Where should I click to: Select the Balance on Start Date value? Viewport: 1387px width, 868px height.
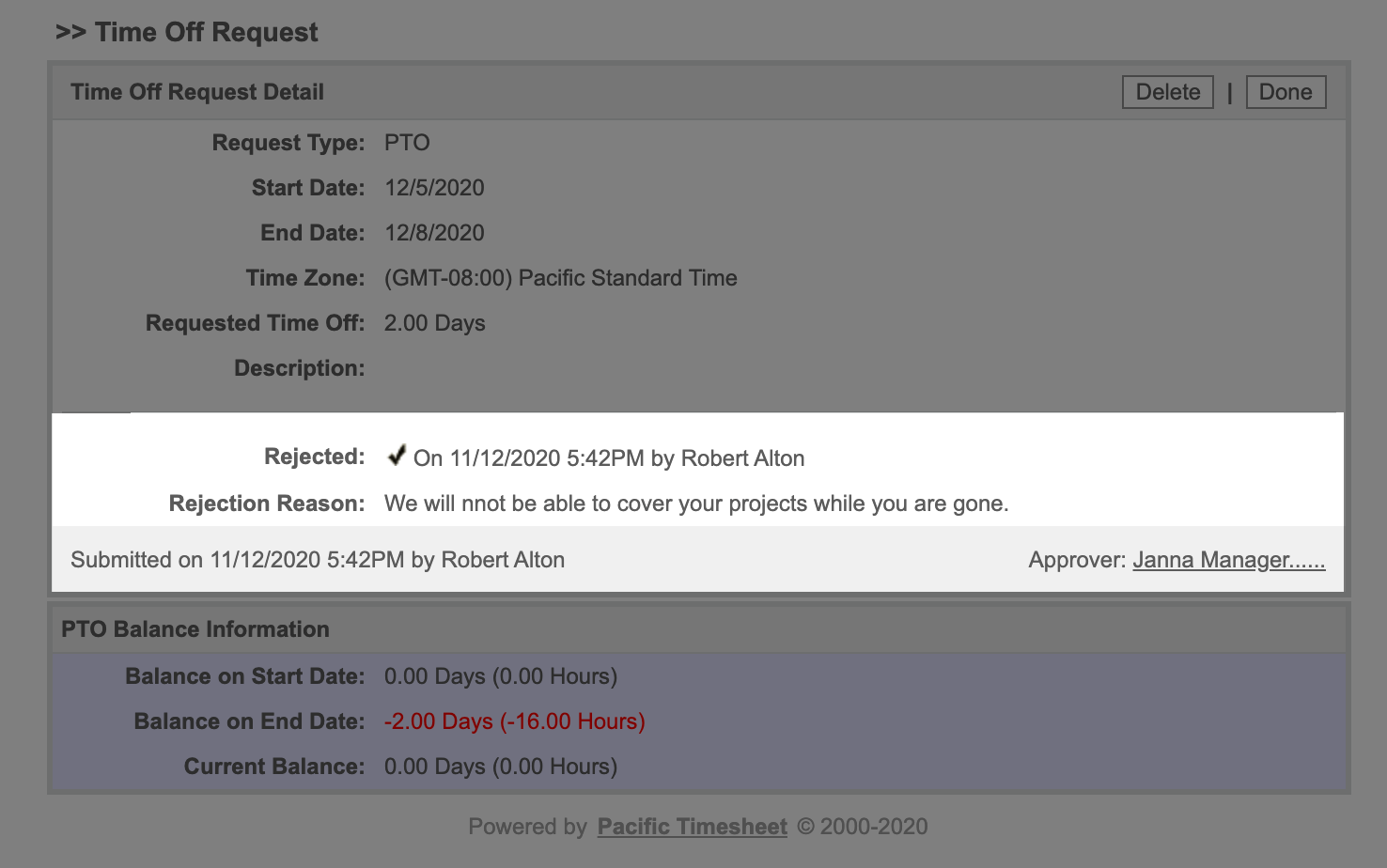point(500,676)
